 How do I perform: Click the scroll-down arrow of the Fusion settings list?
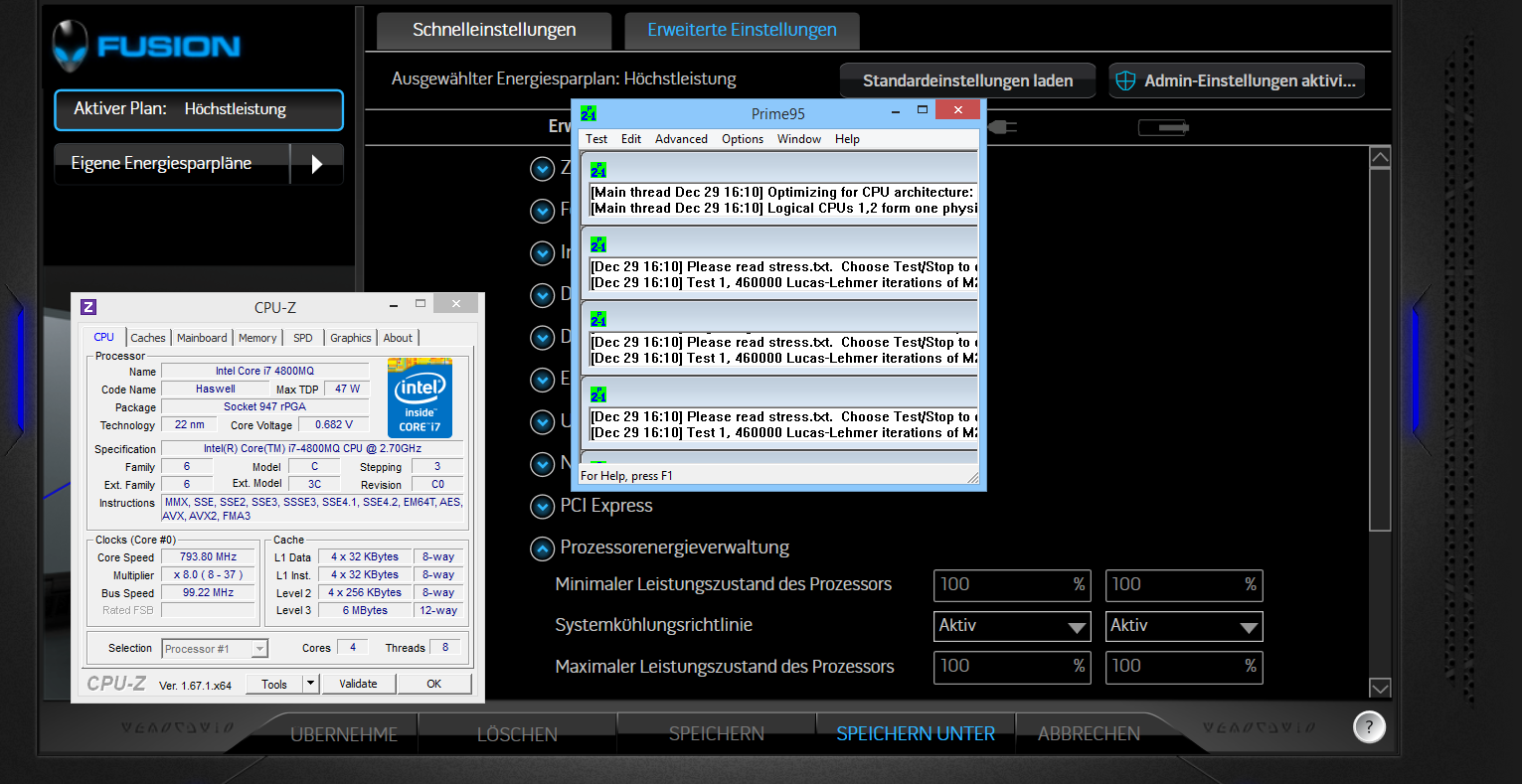(1380, 687)
